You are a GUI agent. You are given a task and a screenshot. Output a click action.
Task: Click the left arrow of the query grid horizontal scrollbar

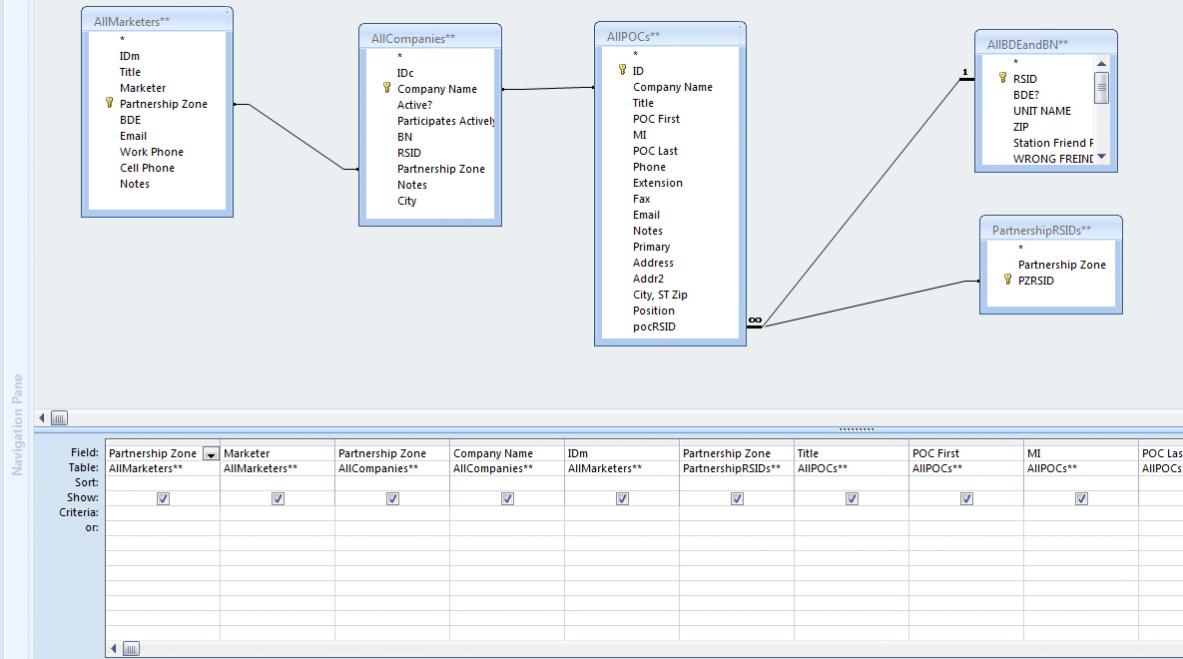113,648
